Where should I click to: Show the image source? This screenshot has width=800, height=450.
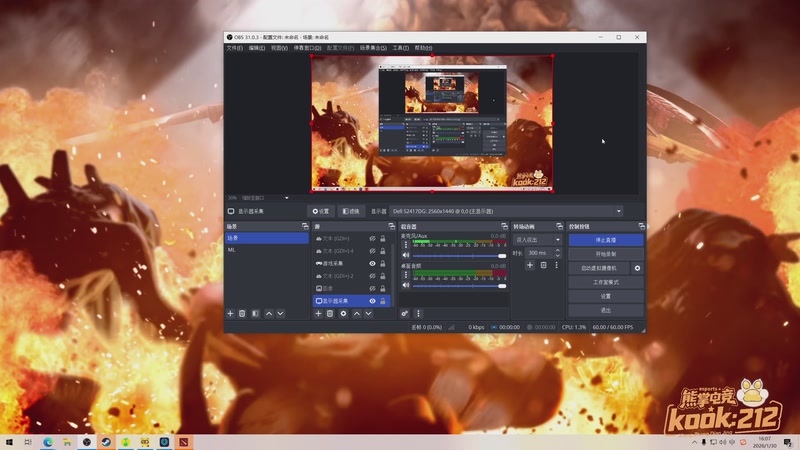(372, 288)
